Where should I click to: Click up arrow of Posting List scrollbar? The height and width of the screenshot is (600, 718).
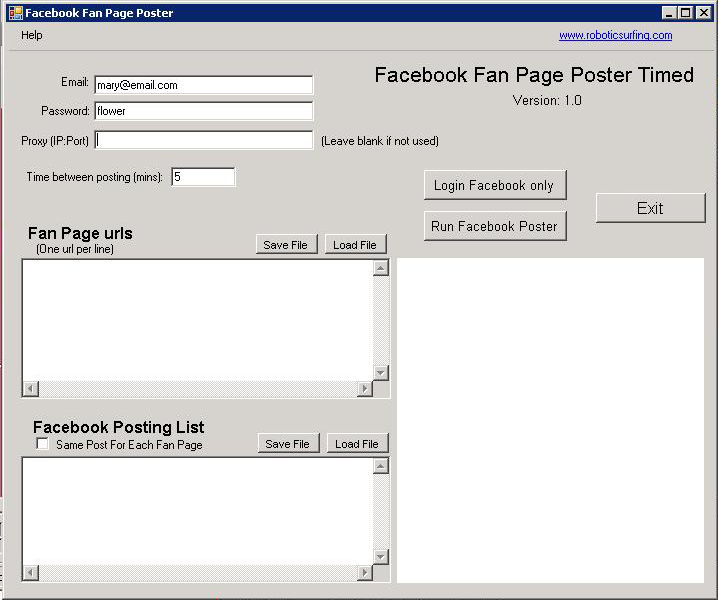(381, 466)
